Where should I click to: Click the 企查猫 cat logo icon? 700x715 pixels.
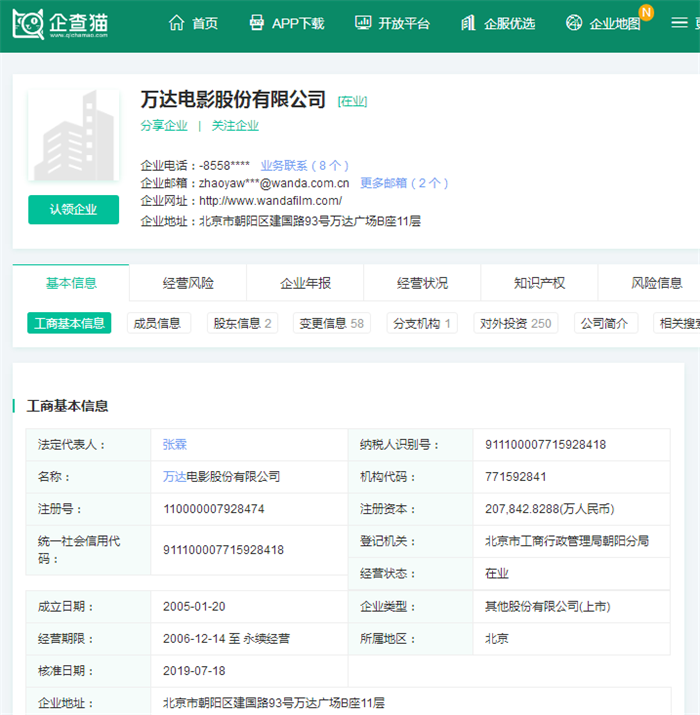28,24
